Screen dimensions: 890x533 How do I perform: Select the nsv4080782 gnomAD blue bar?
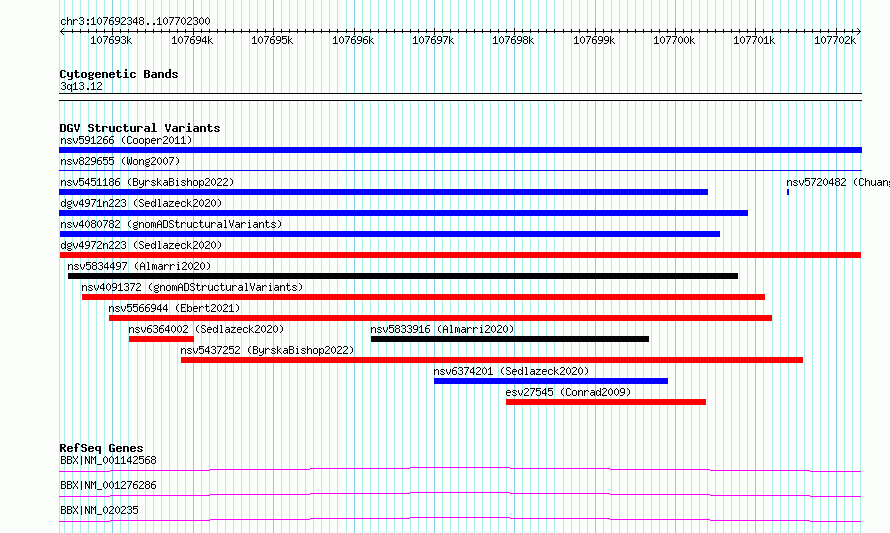point(389,234)
